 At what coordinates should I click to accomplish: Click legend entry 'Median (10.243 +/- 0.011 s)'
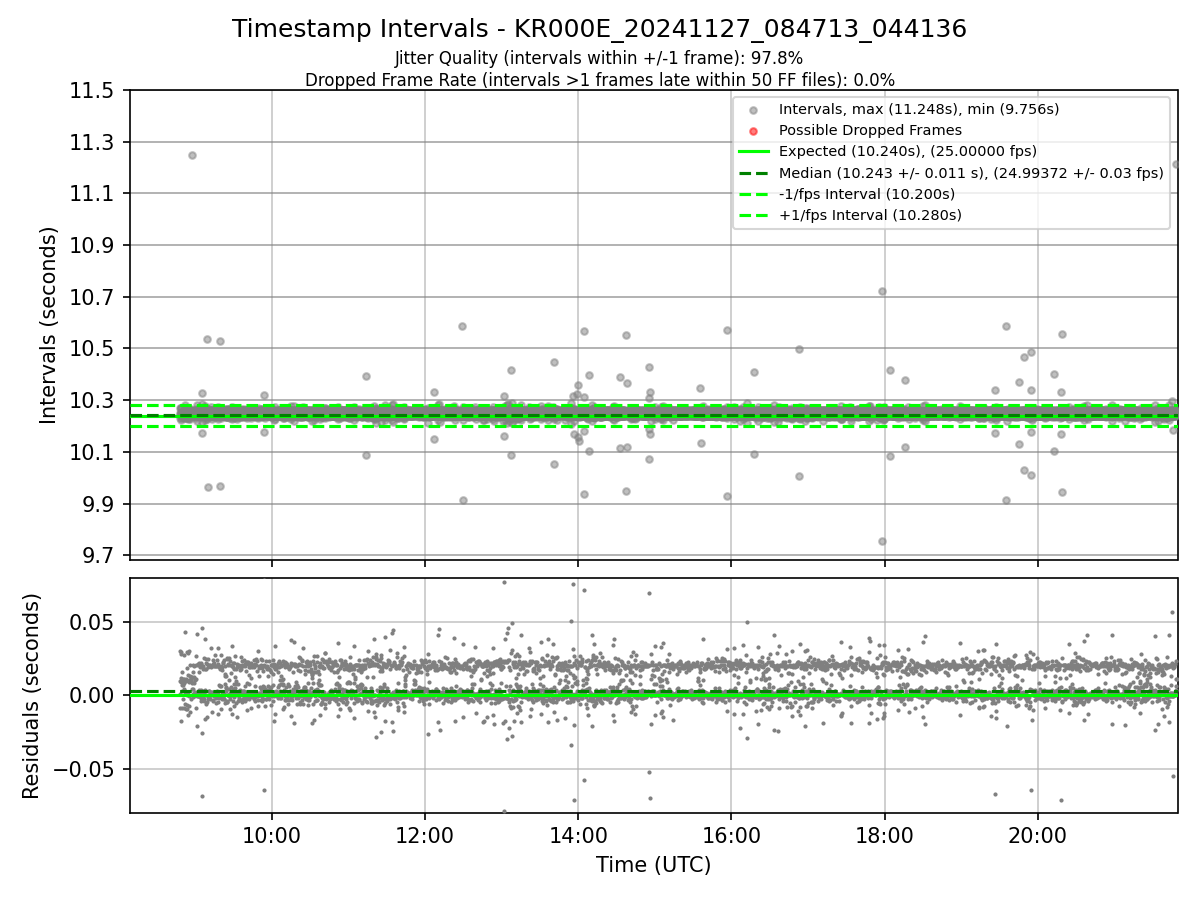coord(971,173)
